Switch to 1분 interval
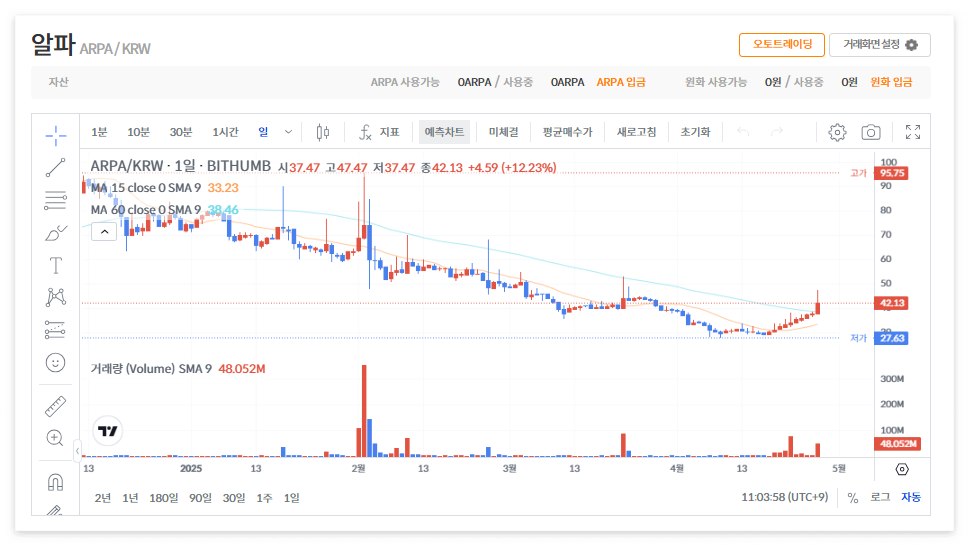The height and width of the screenshot is (546, 969). tap(99, 132)
